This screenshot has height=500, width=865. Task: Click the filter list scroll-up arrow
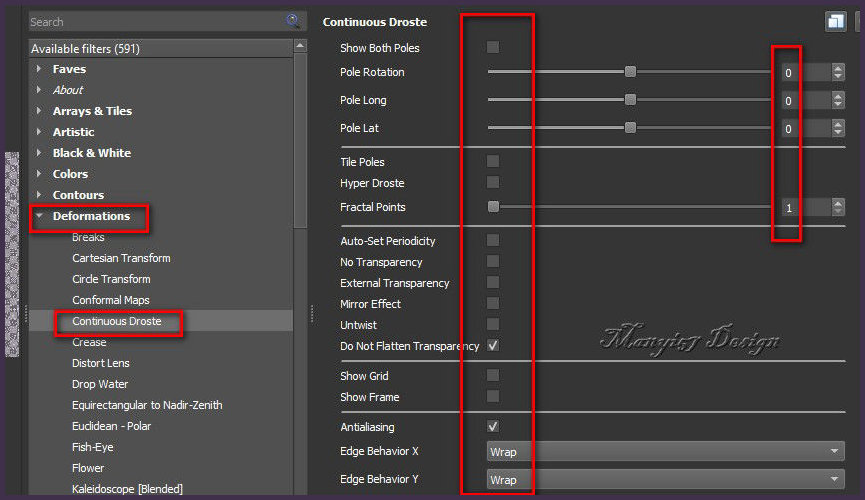point(300,46)
